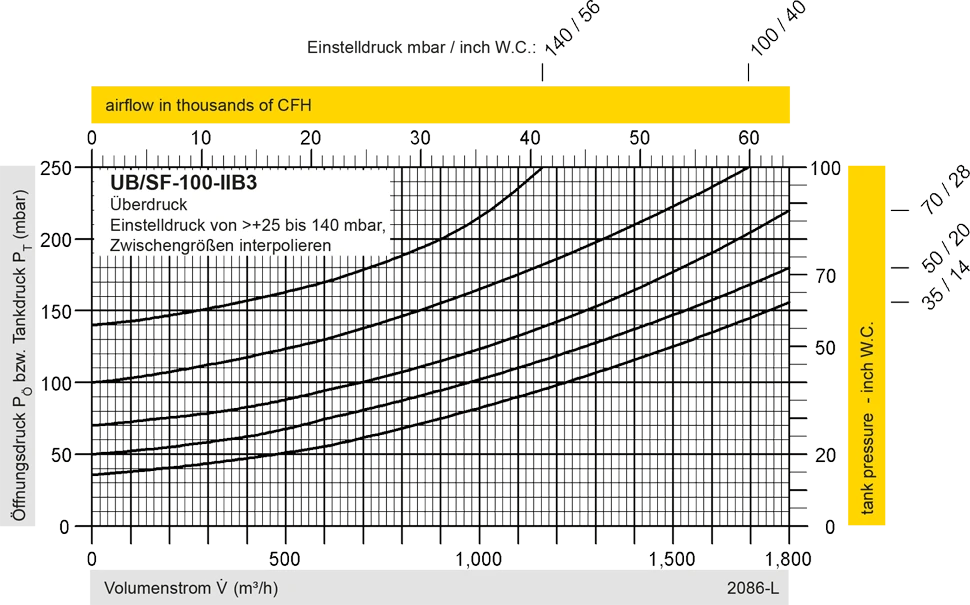Click 'Zwischengrößen interpolieren' note text
The width and height of the screenshot is (970, 605).
pyautogui.click(x=220, y=244)
